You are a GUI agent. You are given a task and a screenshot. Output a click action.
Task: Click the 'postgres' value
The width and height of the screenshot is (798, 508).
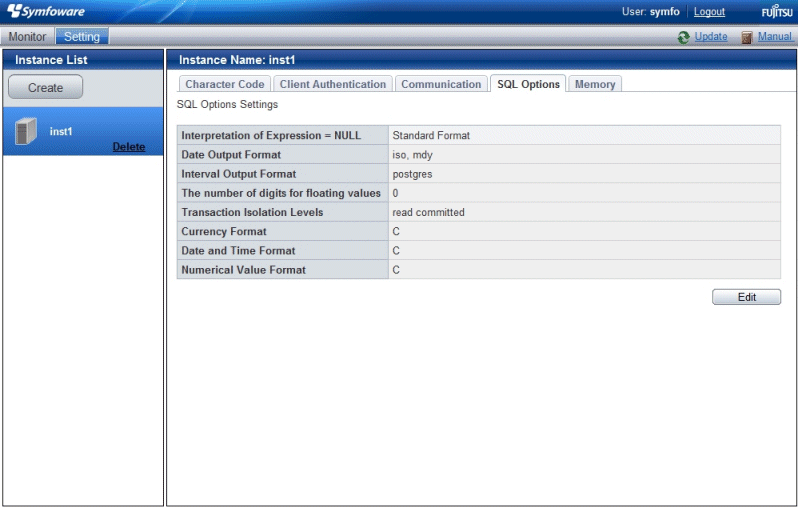click(412, 174)
